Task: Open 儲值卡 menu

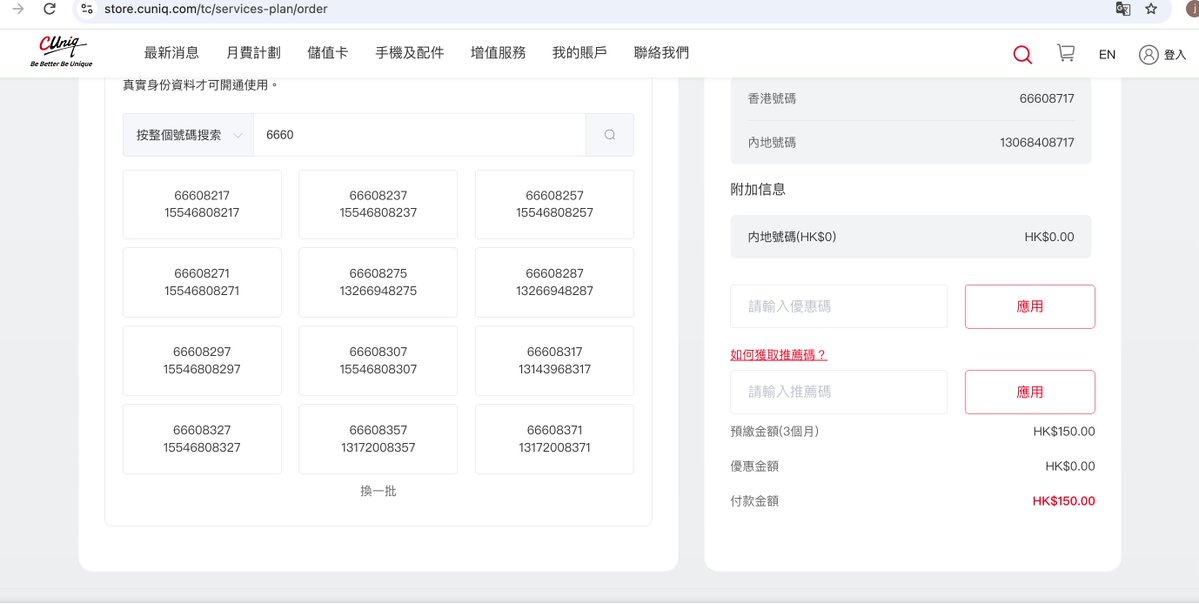Action: 327,53
